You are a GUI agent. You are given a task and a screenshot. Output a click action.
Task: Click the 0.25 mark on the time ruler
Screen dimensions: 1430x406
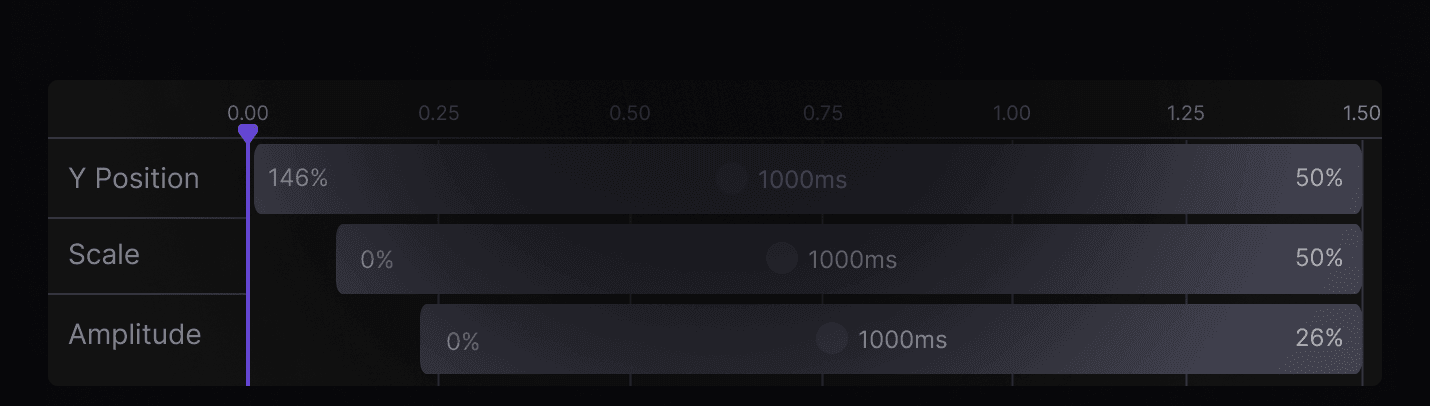coord(439,113)
